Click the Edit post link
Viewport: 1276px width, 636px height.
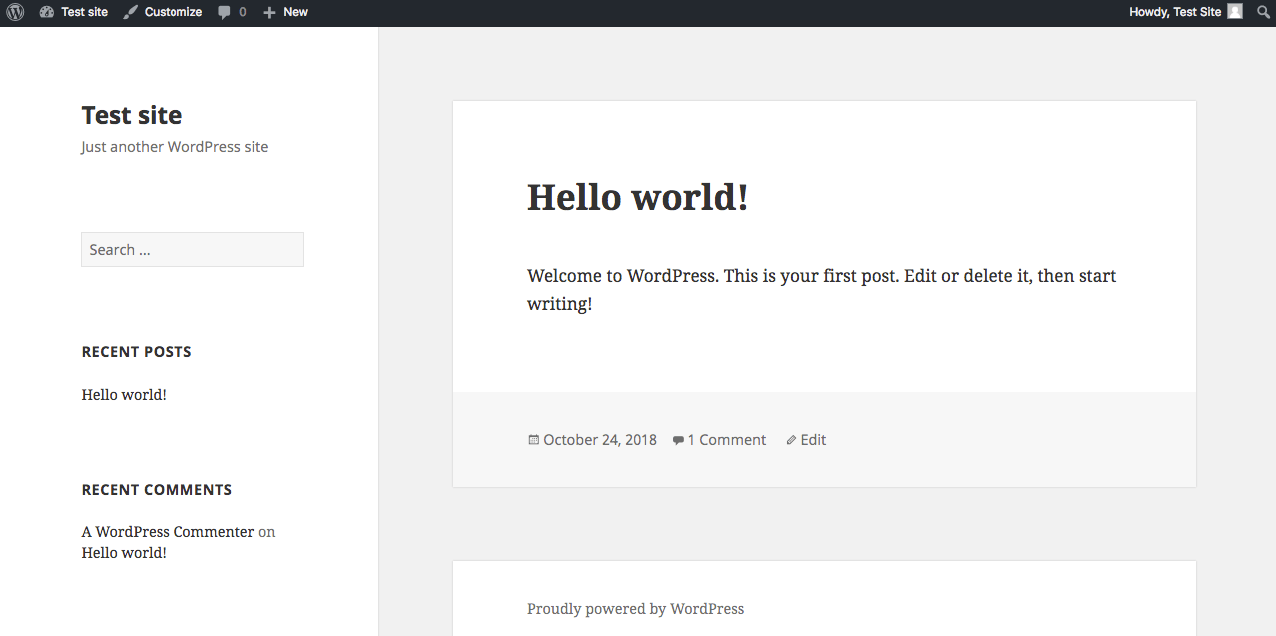[813, 440]
